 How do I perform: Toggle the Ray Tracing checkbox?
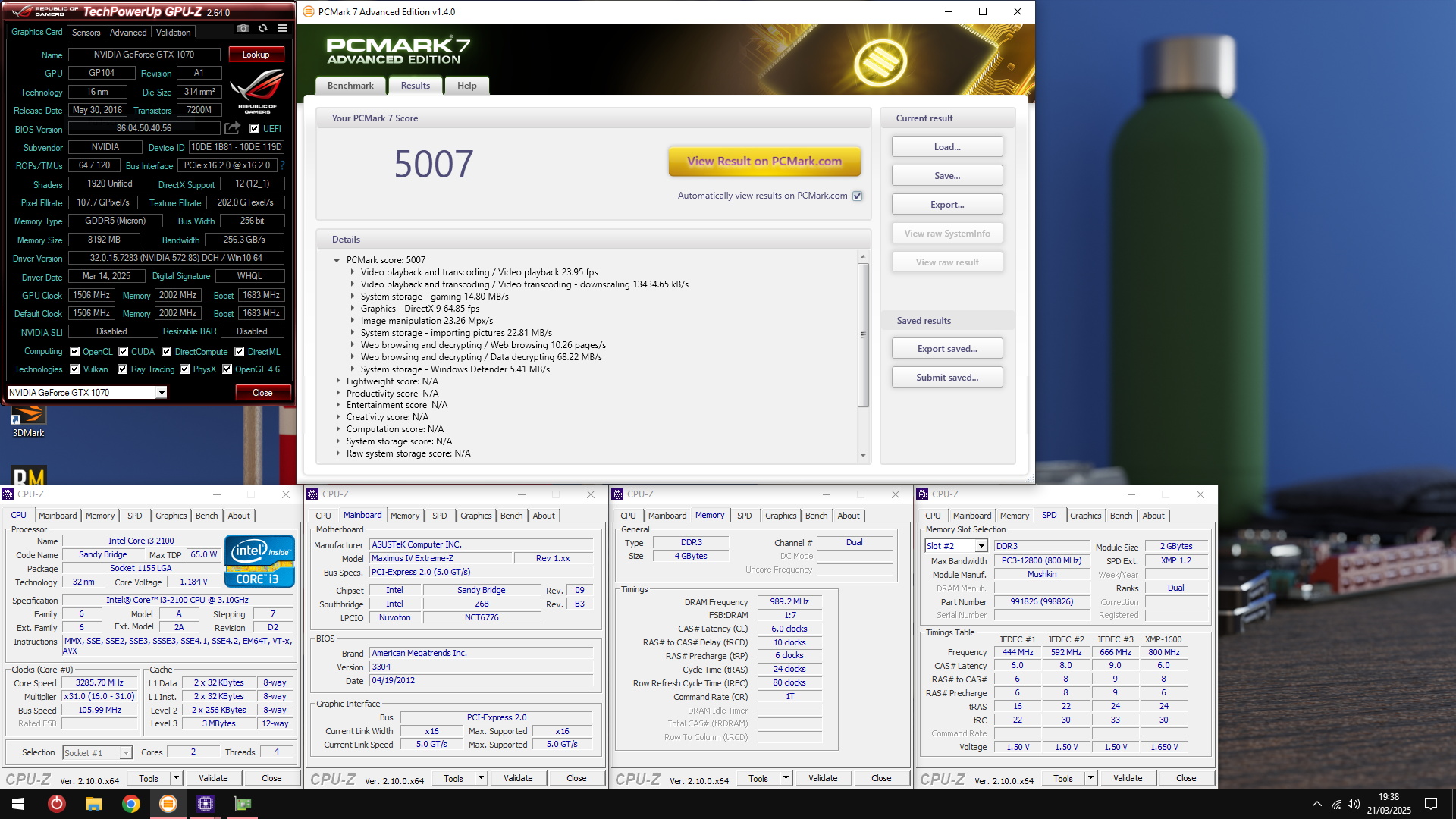(123, 369)
